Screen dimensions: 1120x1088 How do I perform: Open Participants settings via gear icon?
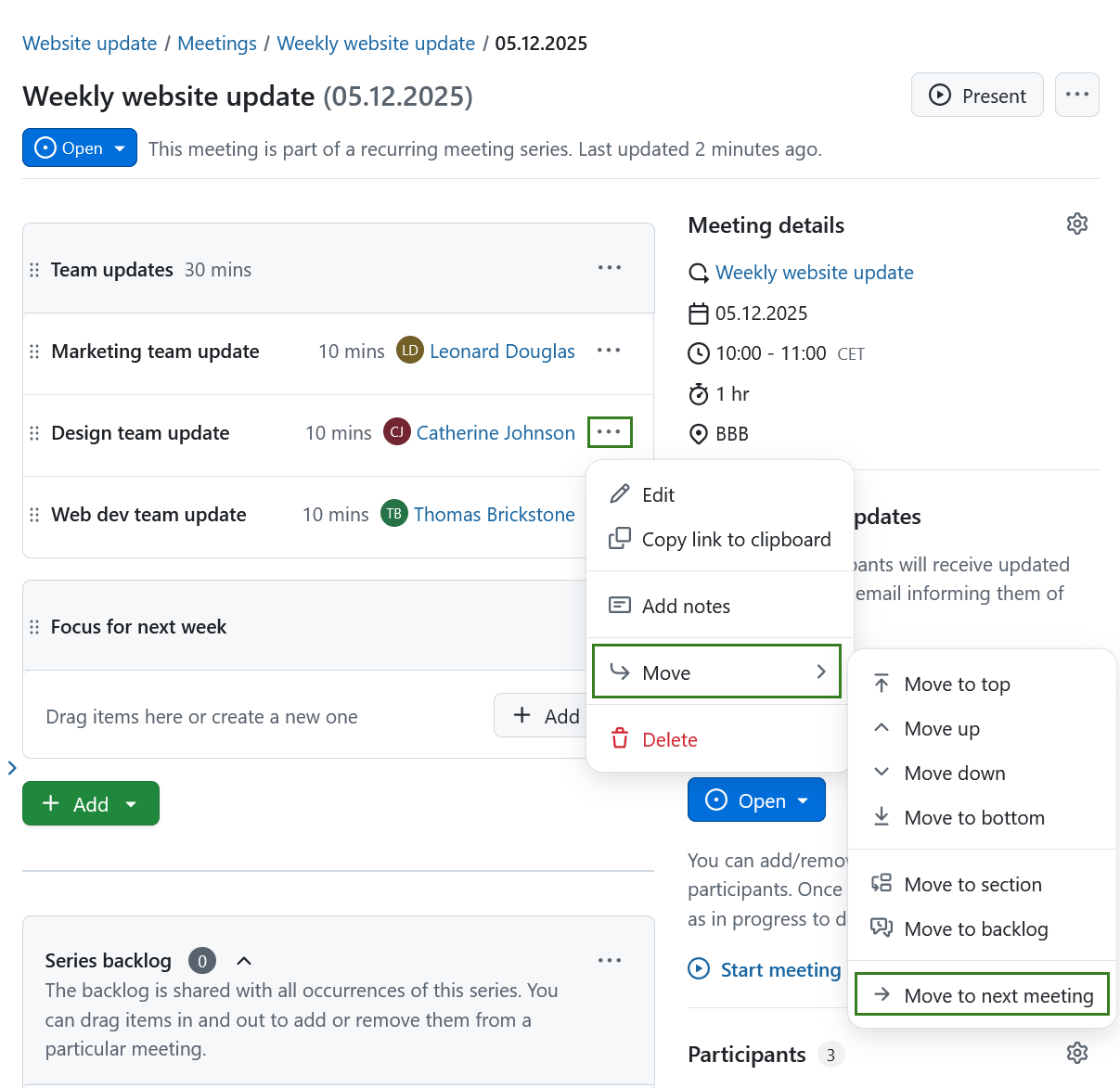(1076, 1053)
